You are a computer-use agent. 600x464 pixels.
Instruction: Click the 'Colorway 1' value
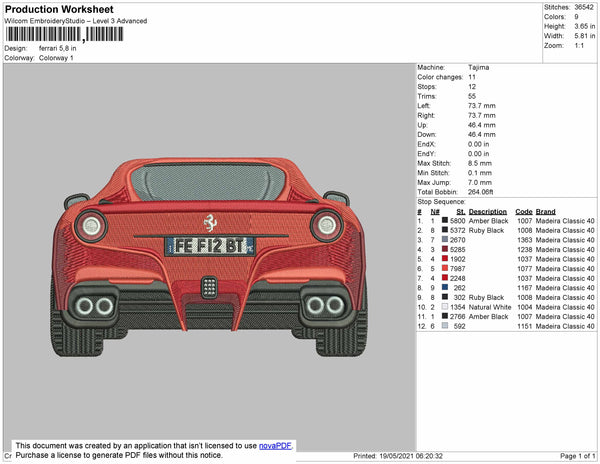[x=56, y=58]
